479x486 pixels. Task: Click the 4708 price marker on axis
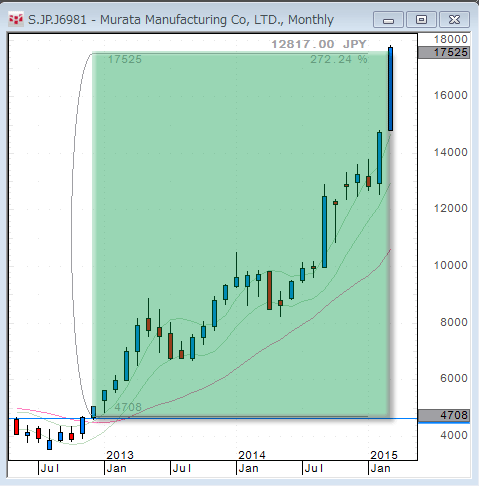click(x=444, y=415)
